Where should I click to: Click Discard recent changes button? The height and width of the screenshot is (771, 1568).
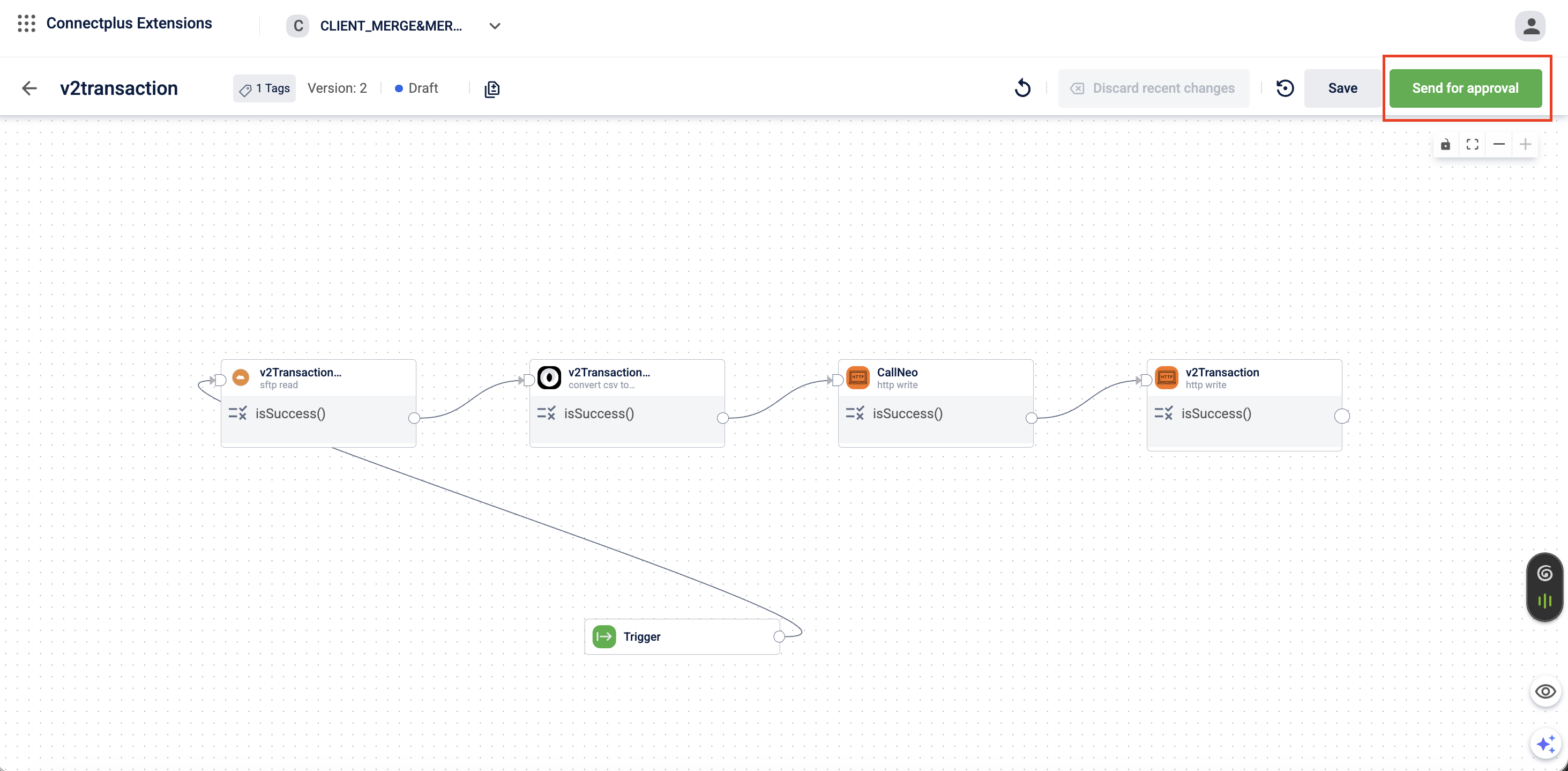(x=1153, y=88)
